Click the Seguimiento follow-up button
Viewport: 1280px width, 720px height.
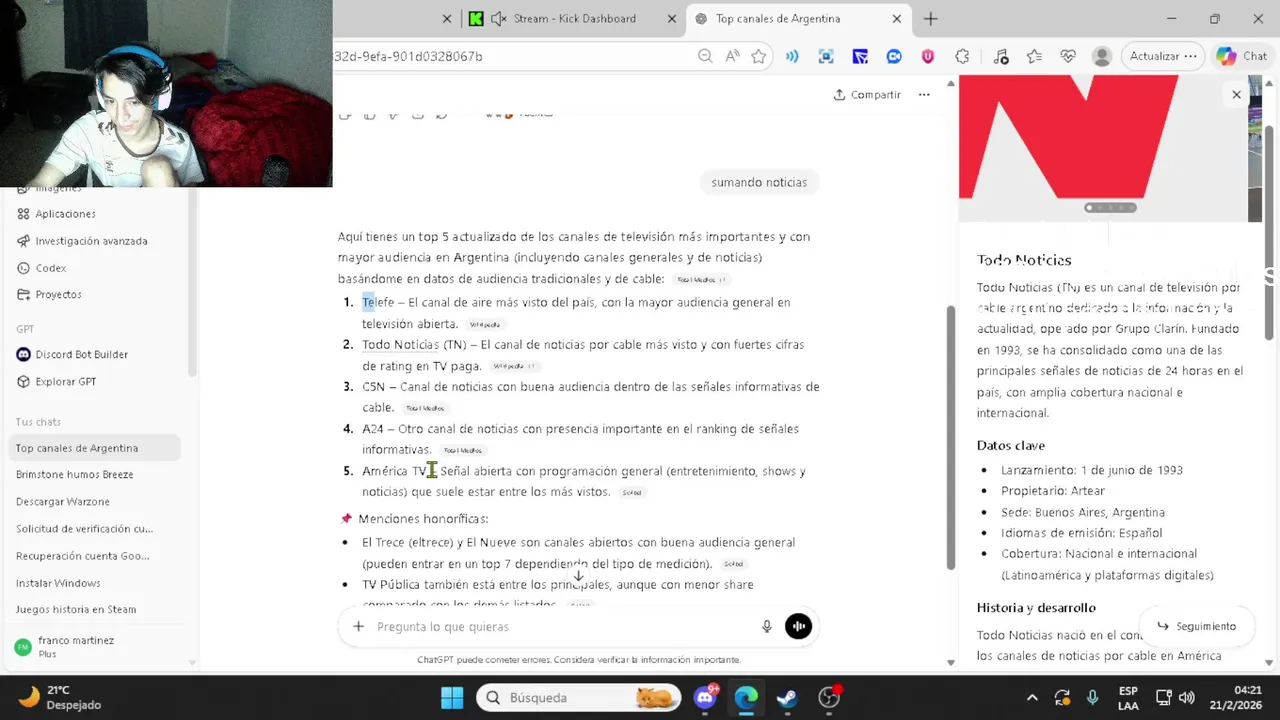[1197, 626]
